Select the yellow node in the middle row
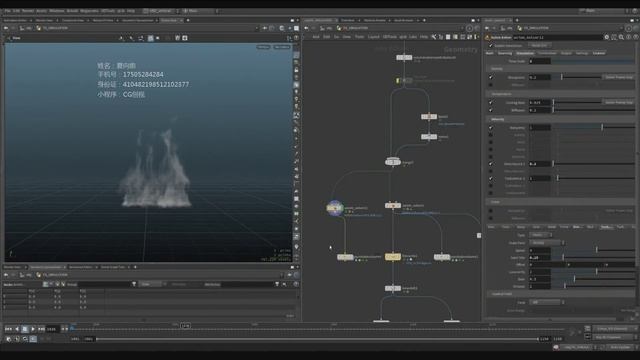The height and width of the screenshot is (360, 640). (393, 257)
